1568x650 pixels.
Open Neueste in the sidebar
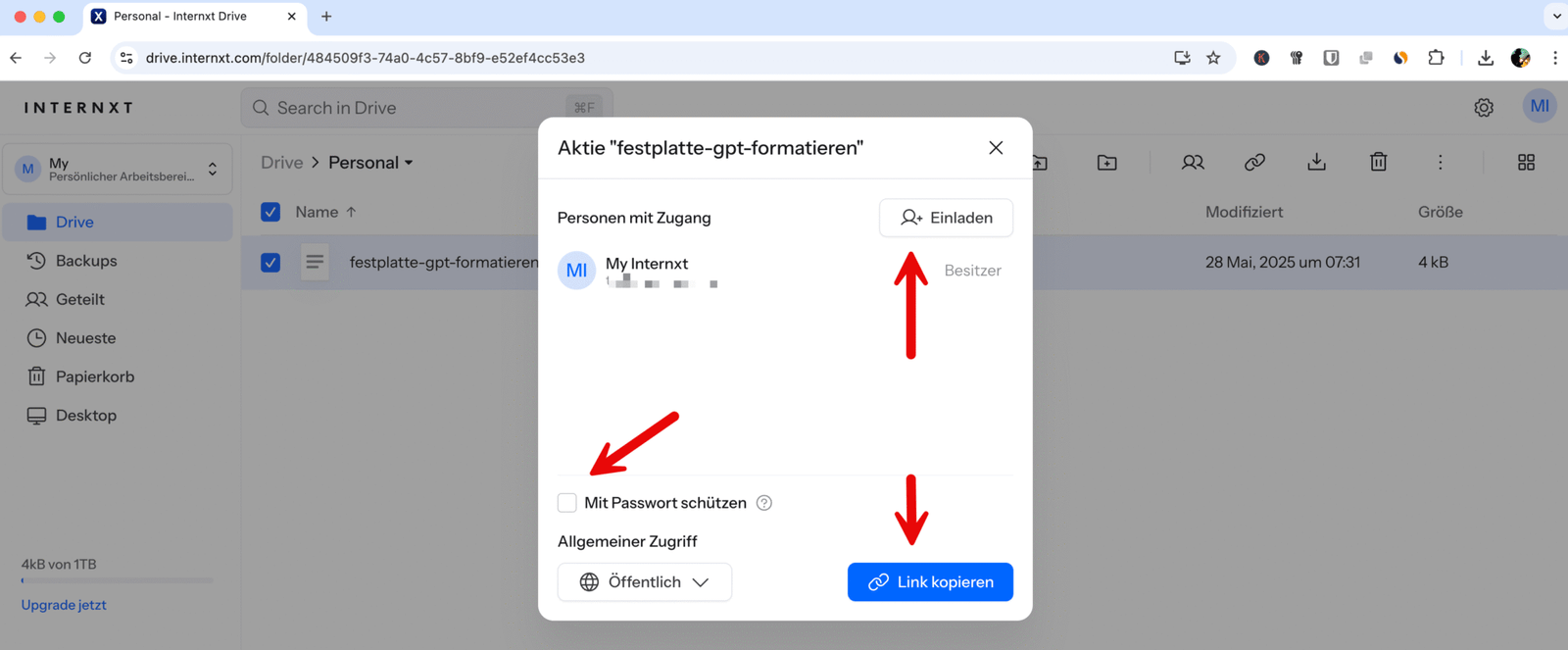118,338
